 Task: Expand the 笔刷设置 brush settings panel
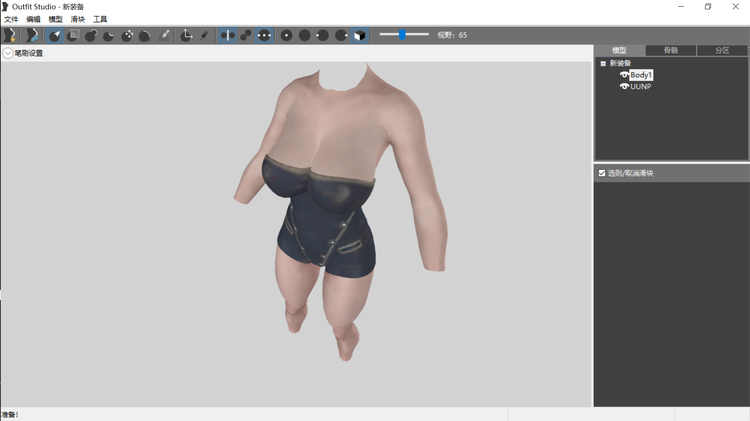[x=8, y=53]
